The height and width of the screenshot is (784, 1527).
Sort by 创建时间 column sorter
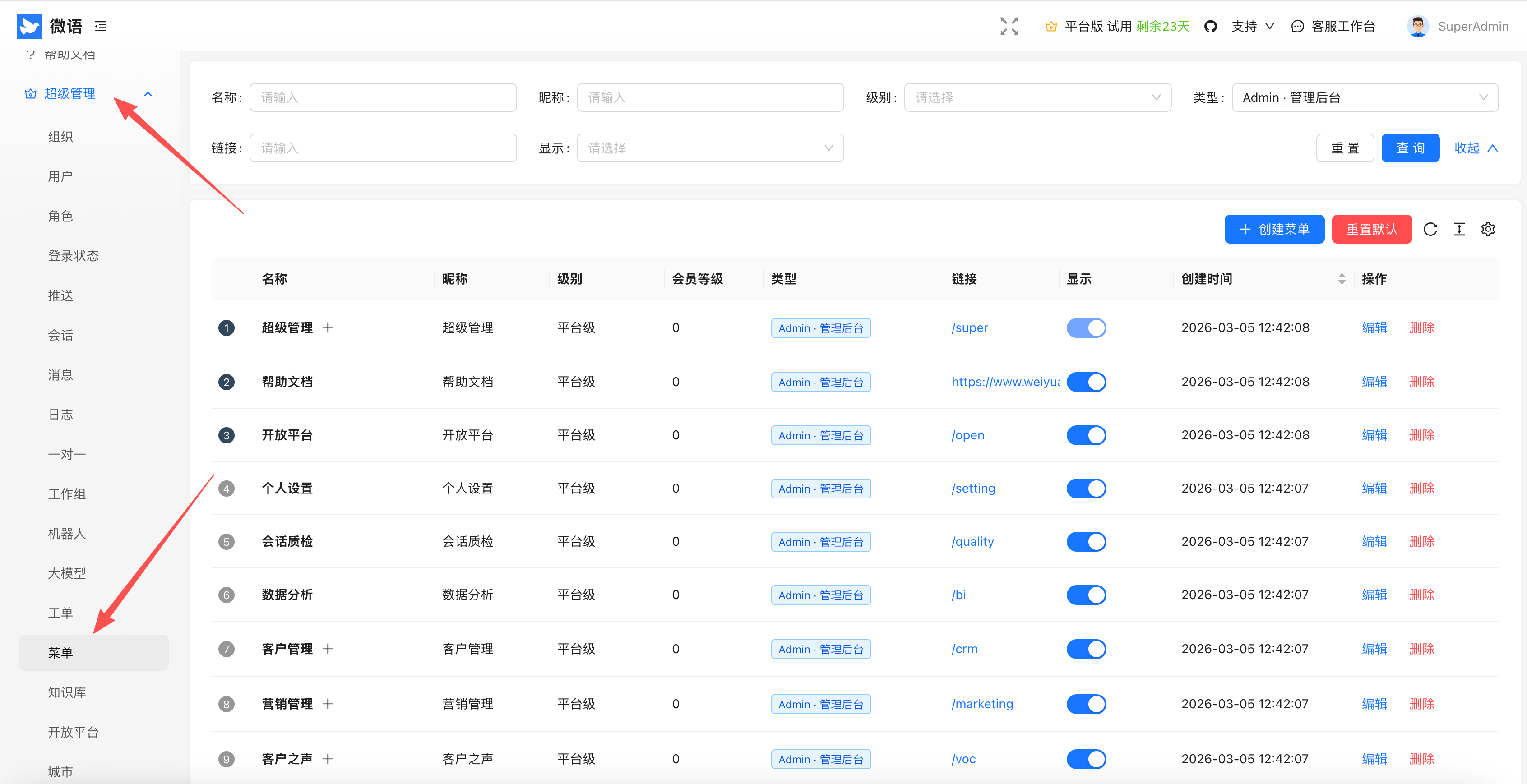(x=1342, y=279)
